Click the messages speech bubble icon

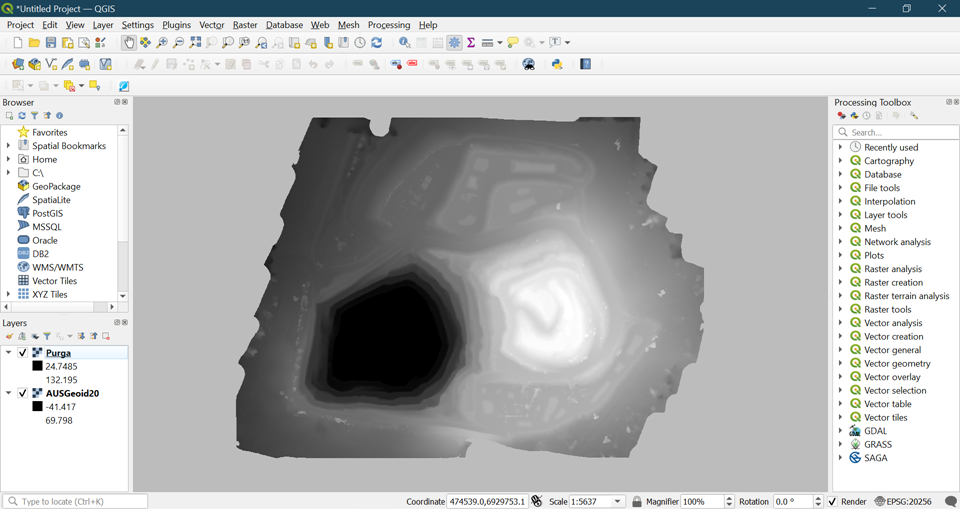(x=950, y=501)
